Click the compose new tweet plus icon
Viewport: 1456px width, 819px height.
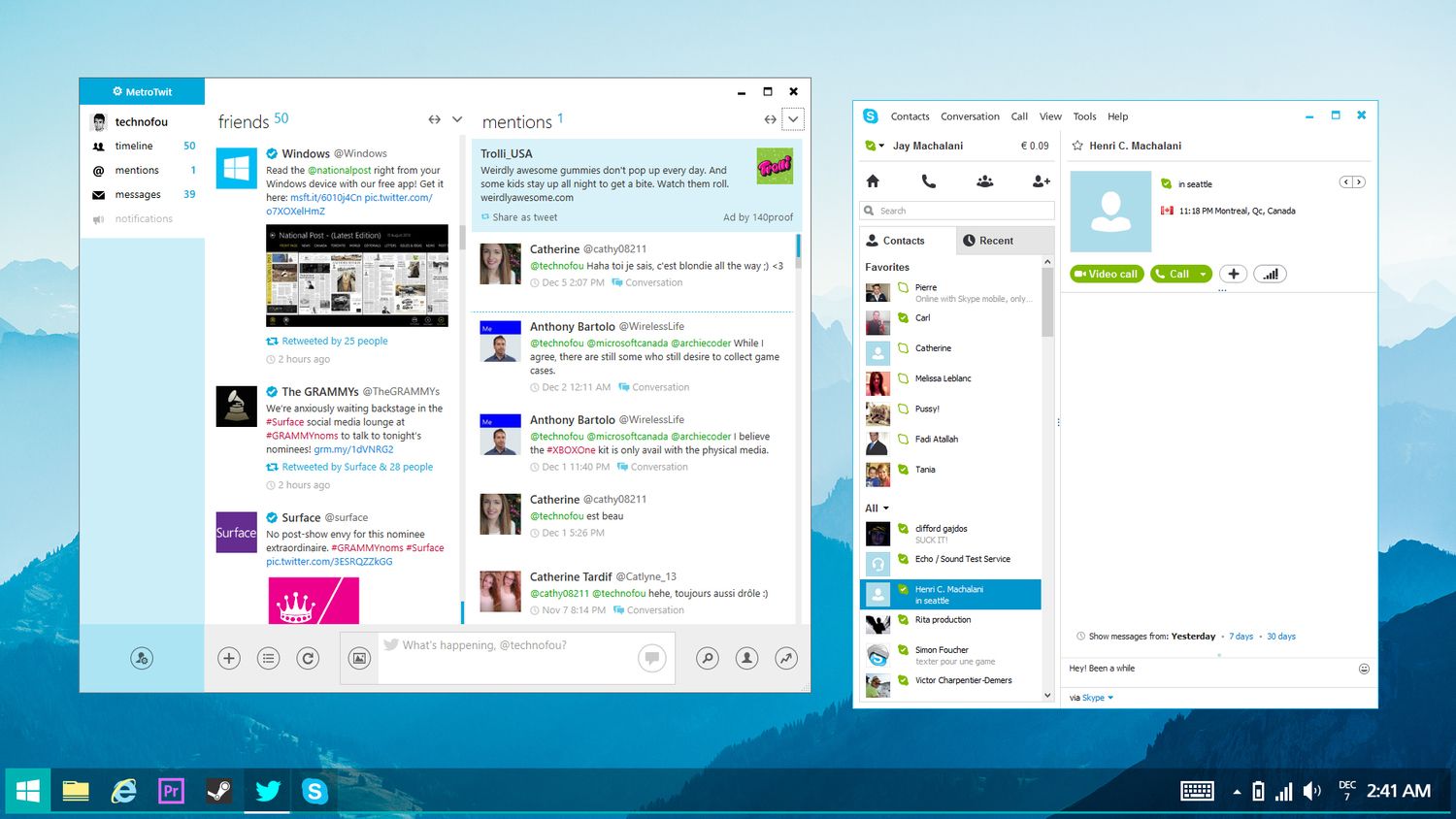coord(229,658)
